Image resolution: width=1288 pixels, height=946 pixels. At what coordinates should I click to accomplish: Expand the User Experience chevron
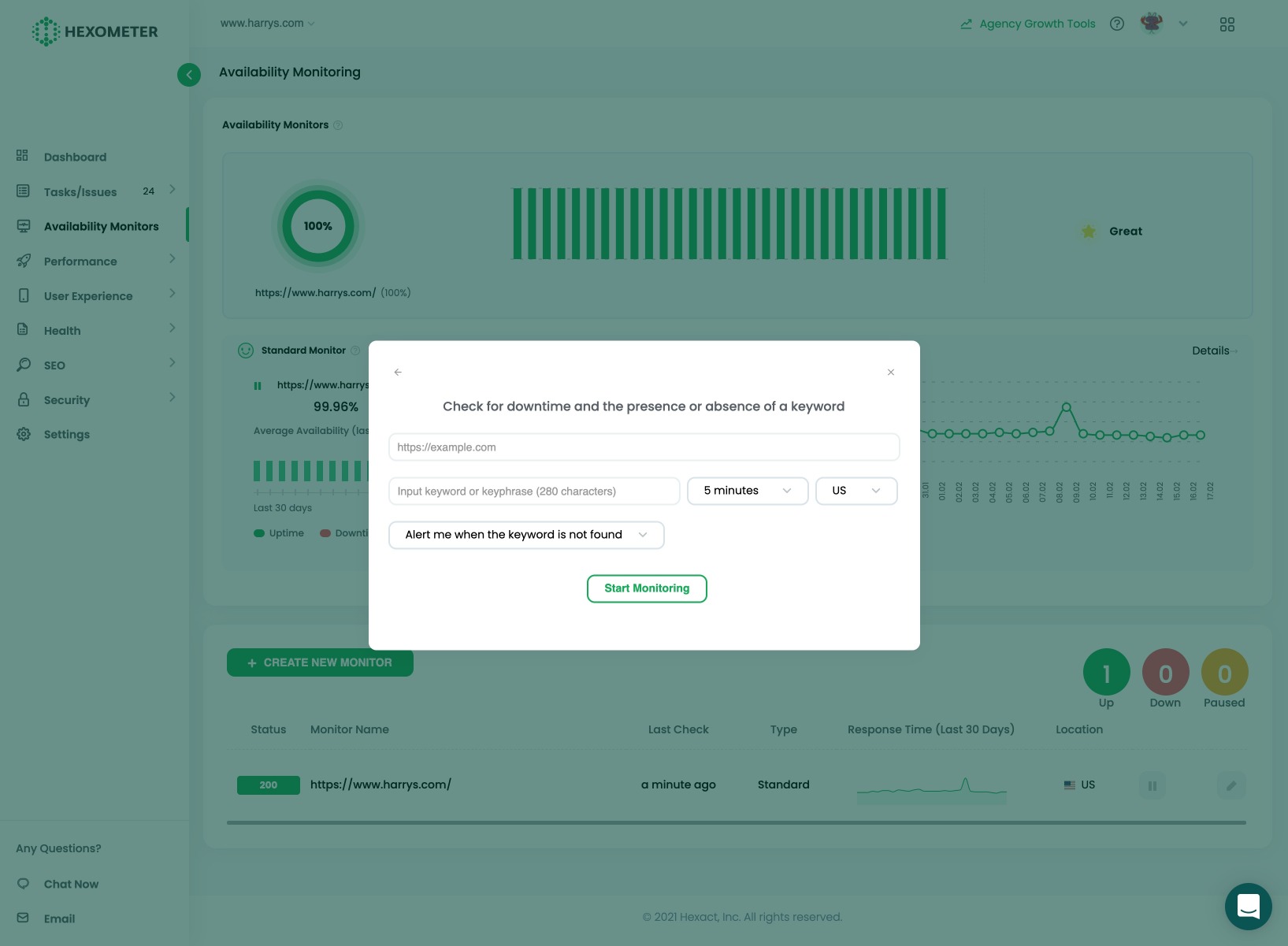point(172,294)
